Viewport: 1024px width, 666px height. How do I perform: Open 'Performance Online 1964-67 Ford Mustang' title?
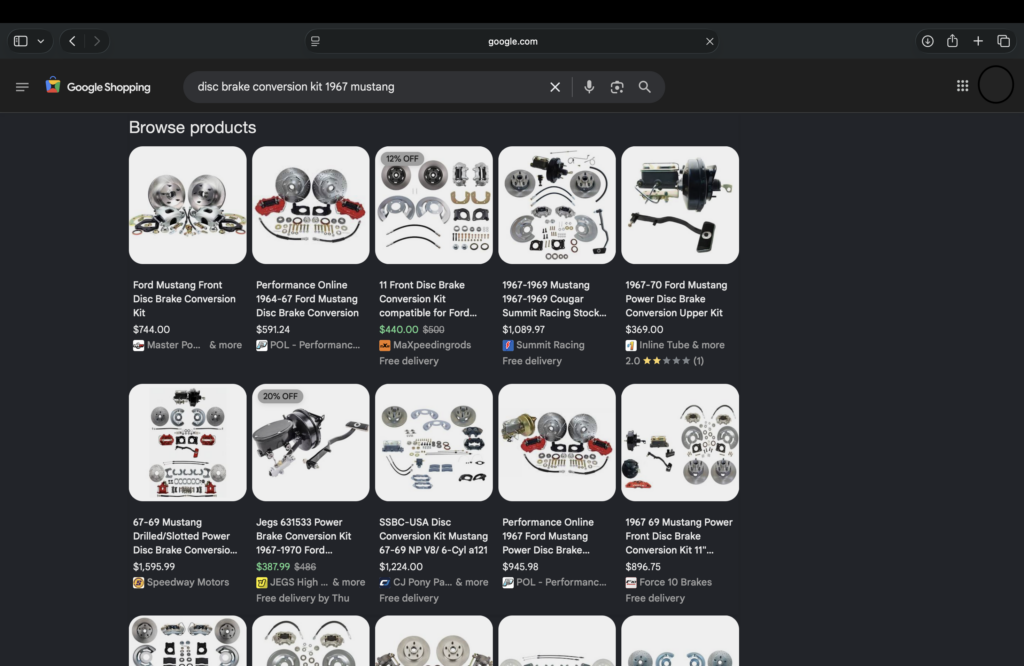(x=307, y=299)
